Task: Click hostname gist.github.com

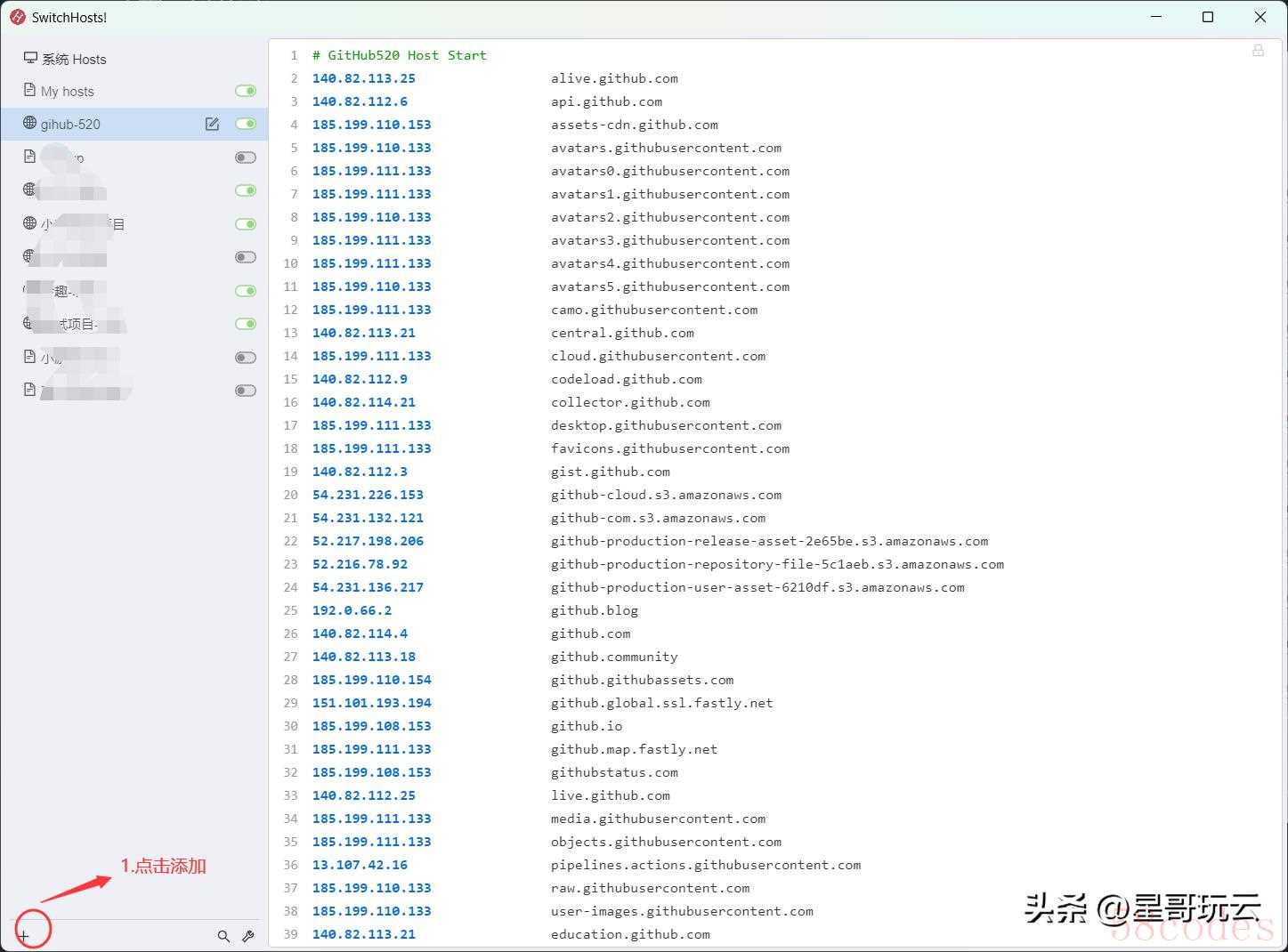Action: click(x=610, y=472)
